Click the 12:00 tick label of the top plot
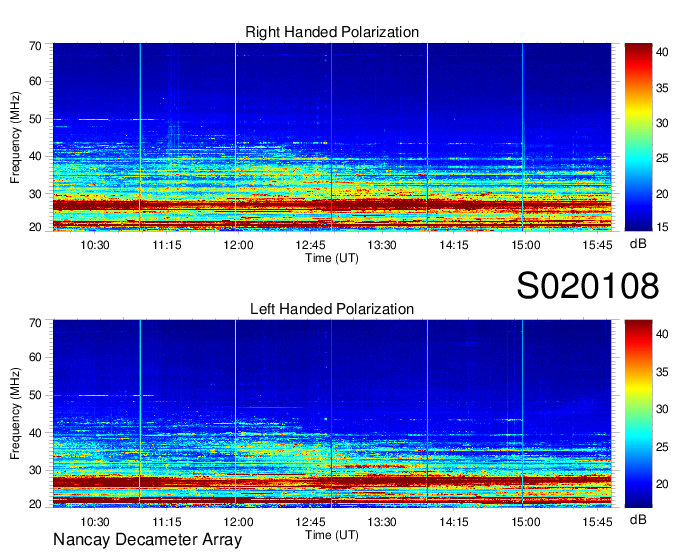Screen dimensions: 680x552 [238, 245]
